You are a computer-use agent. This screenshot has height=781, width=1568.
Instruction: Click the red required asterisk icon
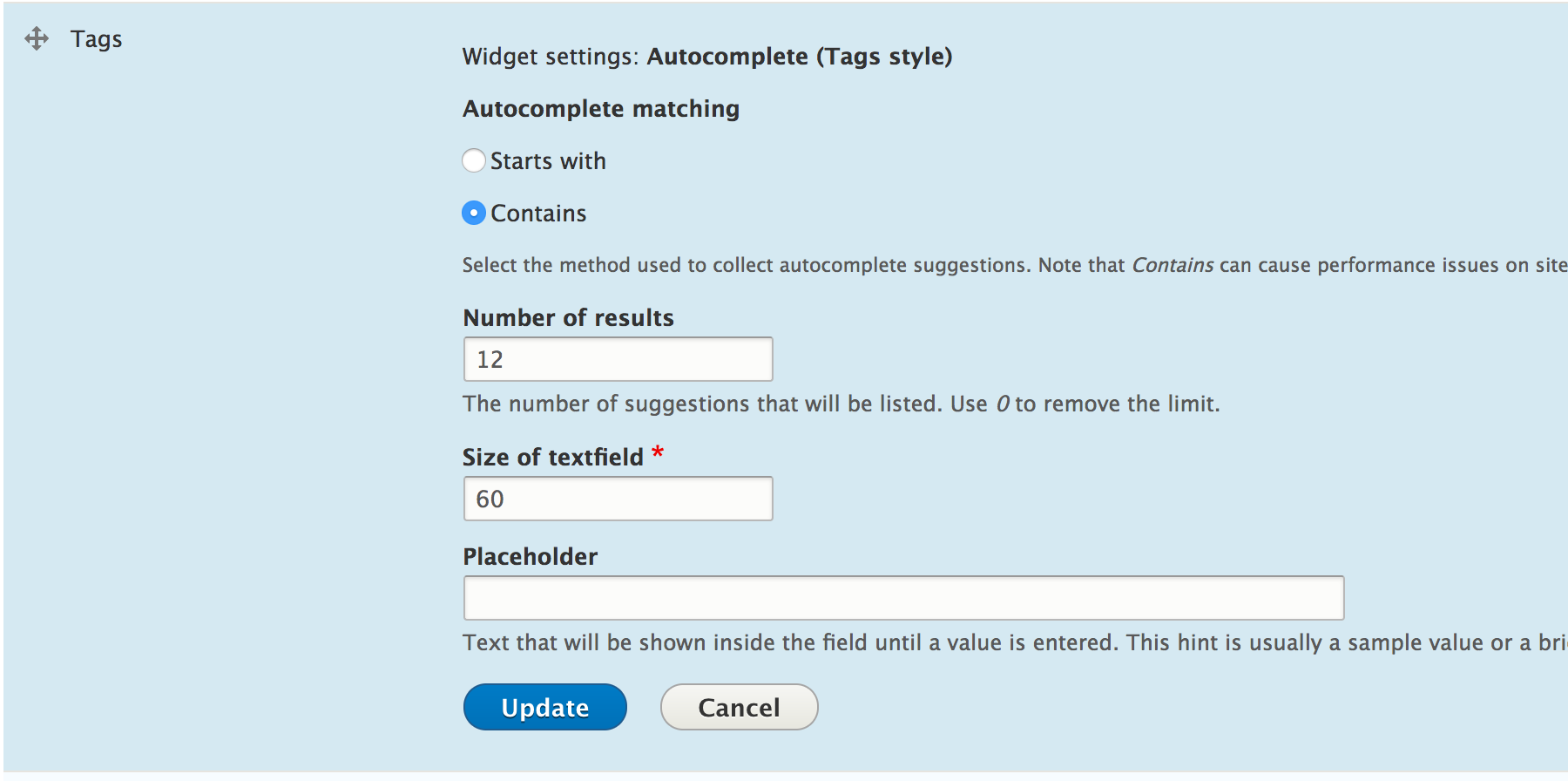click(658, 452)
